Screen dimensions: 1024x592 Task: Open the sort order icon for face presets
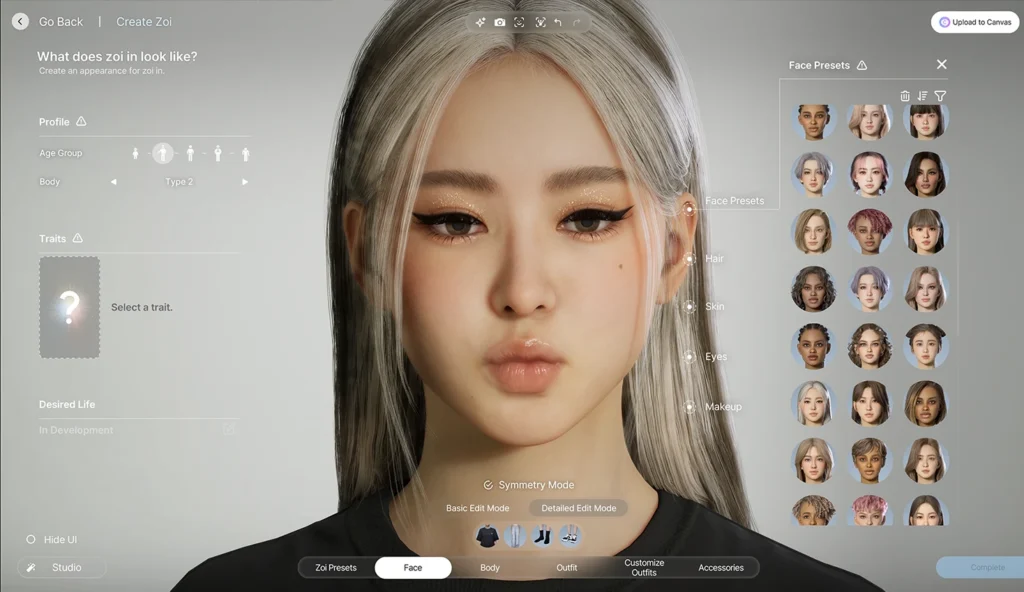point(922,96)
